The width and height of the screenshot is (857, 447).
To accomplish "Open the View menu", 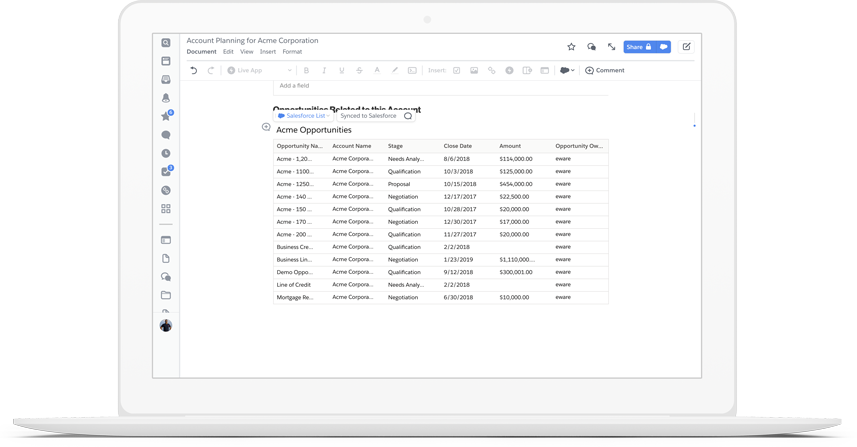I will click(x=246, y=52).
